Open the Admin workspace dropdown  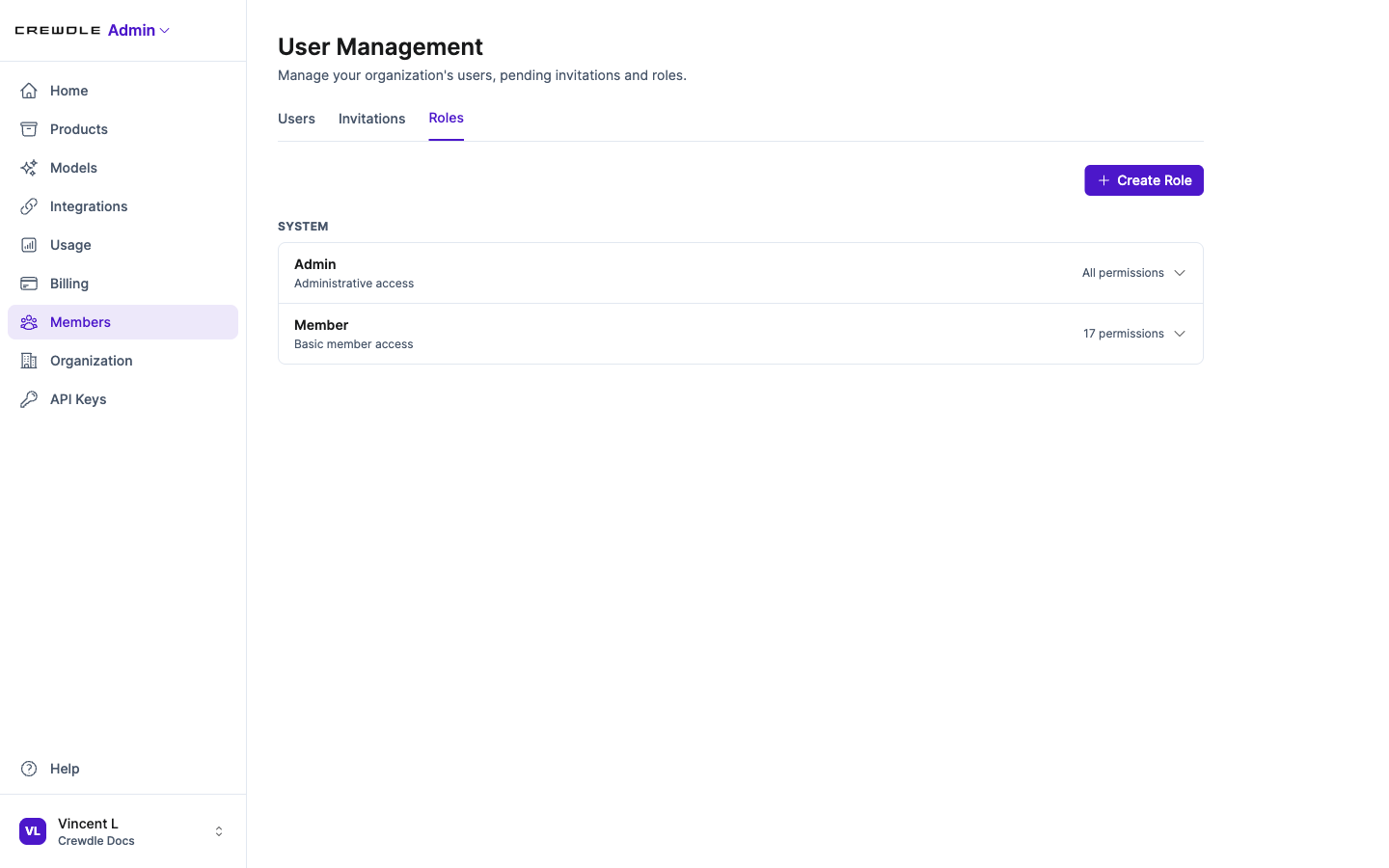click(139, 31)
